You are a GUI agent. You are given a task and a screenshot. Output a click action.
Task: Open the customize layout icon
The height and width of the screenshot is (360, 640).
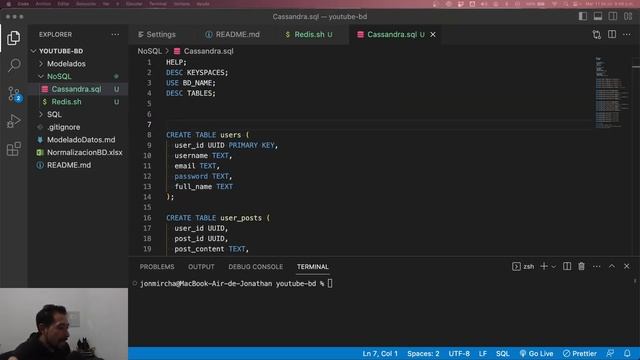coord(628,16)
